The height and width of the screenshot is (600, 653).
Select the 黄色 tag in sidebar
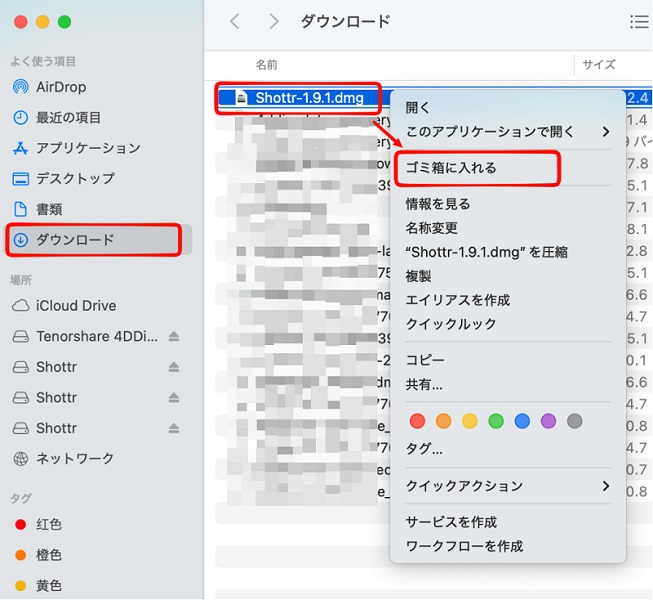click(49, 585)
